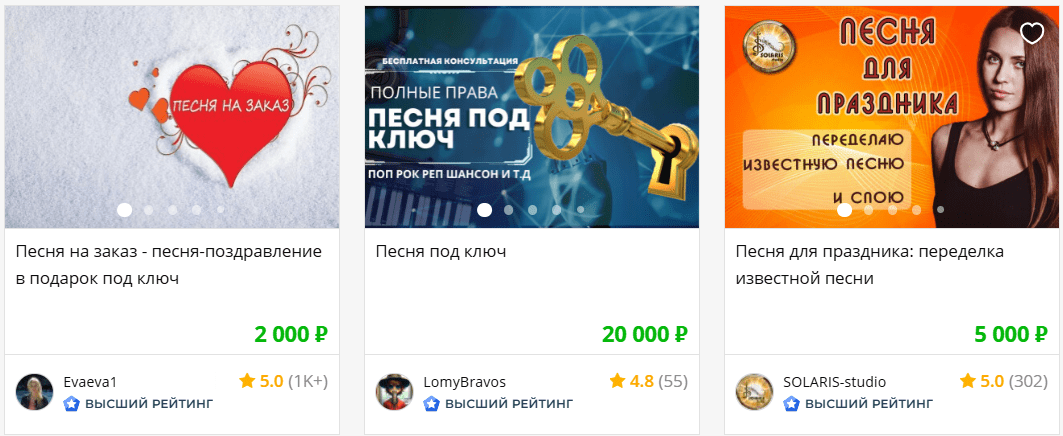Add the SOLARIS-studio song card to favorites with the heart icon
The height and width of the screenshot is (436, 1063).
click(x=1032, y=33)
